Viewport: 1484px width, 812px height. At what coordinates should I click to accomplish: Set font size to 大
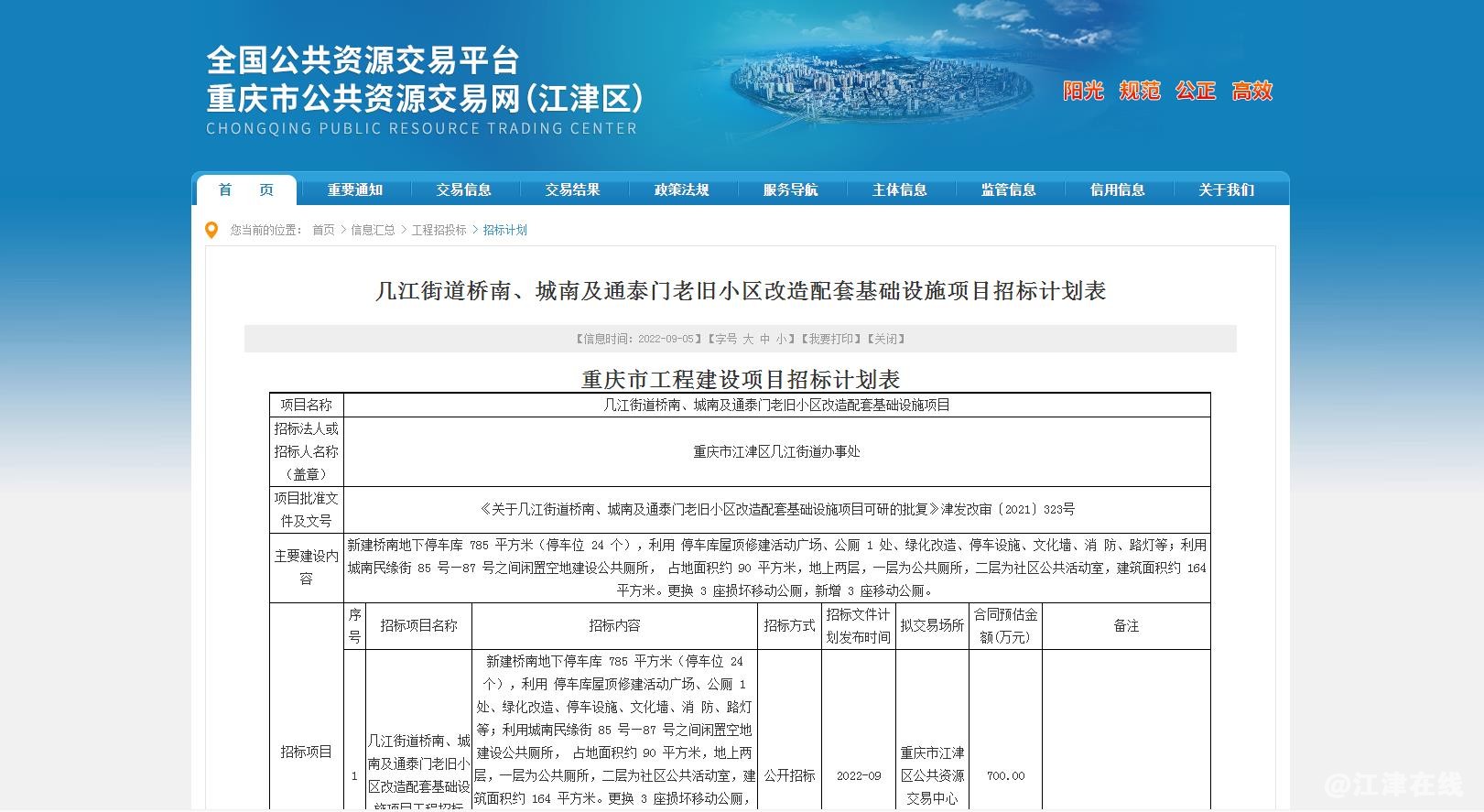pyautogui.click(x=748, y=339)
